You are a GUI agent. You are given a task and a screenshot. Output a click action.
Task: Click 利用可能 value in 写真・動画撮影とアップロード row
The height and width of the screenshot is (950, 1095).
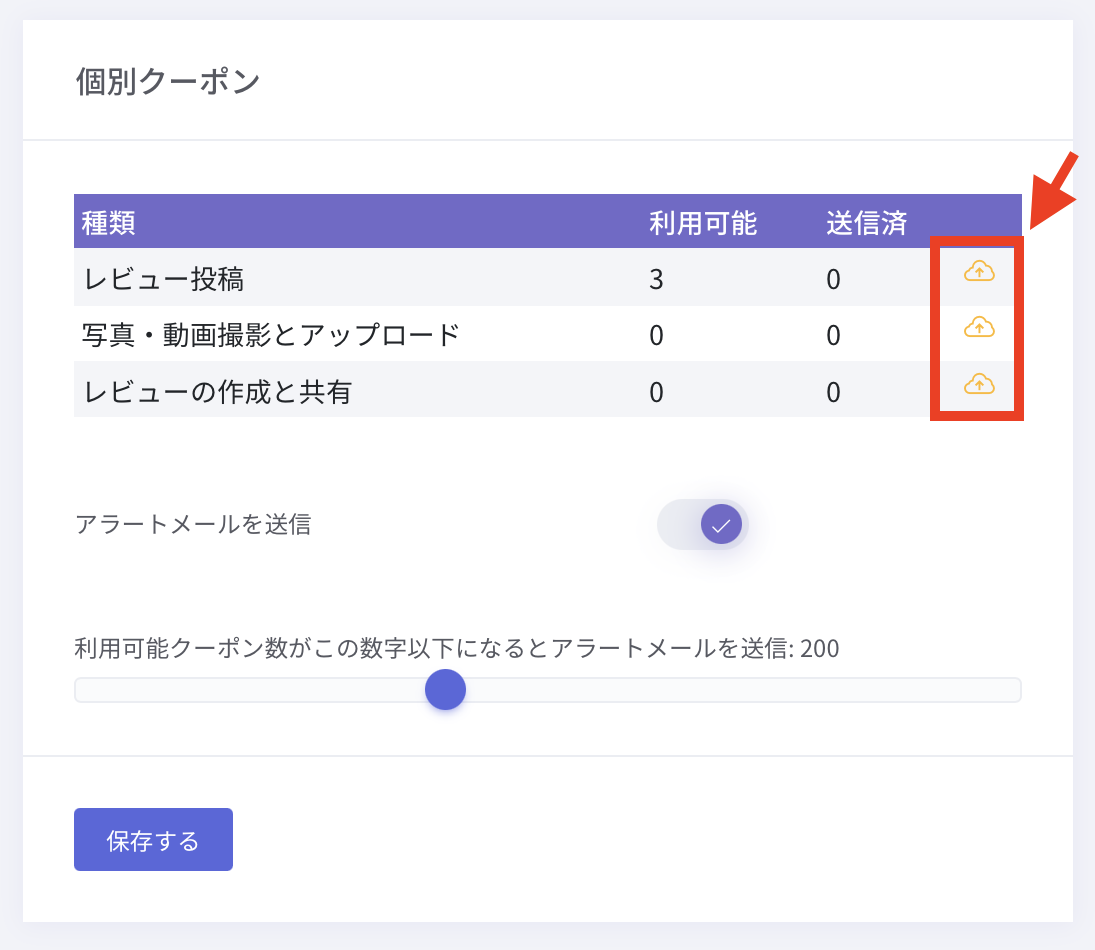pos(656,335)
